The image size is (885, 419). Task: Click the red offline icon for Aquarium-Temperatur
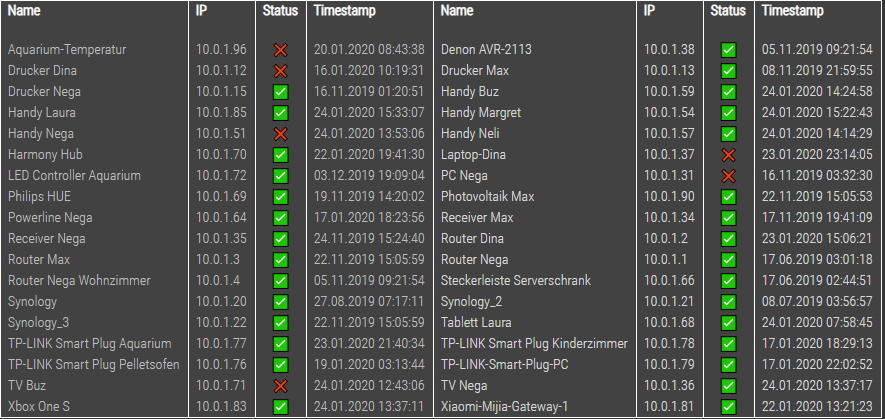pos(280,50)
